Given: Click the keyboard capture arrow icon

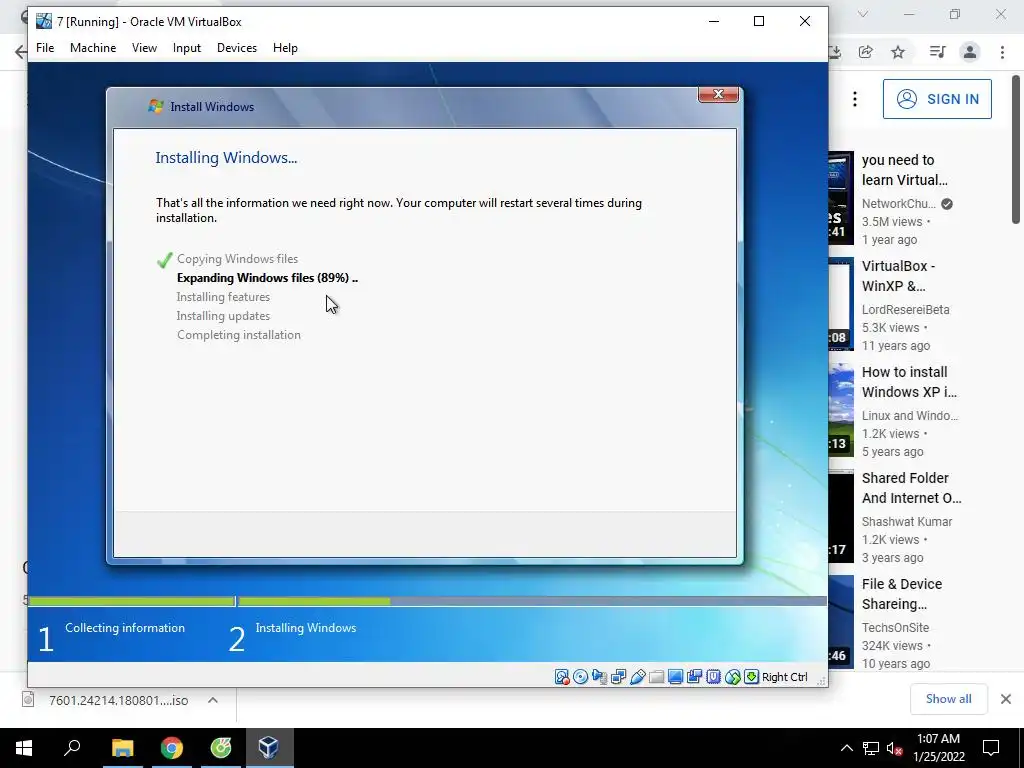Looking at the screenshot, I should click(752, 677).
